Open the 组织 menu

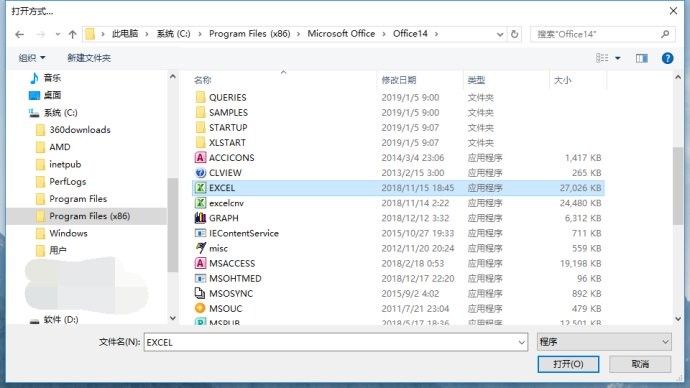click(32, 58)
